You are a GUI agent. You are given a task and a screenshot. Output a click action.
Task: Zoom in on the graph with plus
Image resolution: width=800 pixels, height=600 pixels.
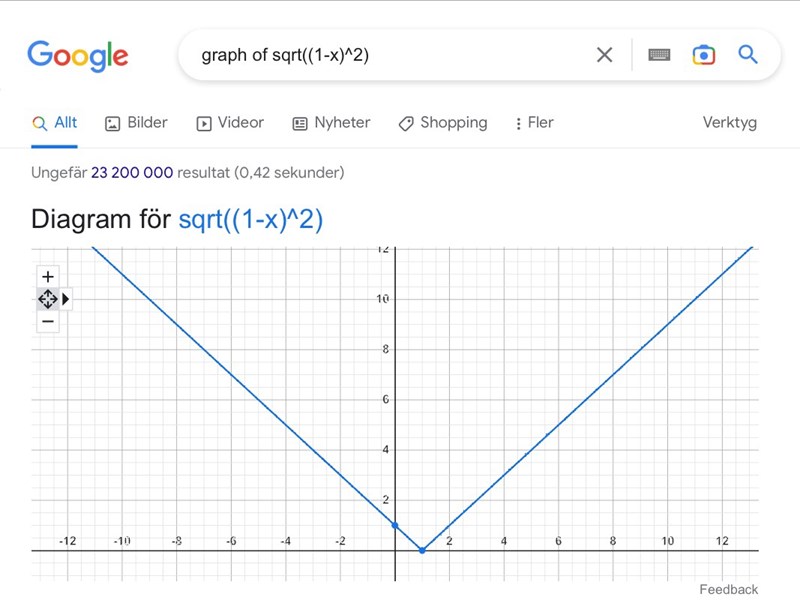coord(48,276)
